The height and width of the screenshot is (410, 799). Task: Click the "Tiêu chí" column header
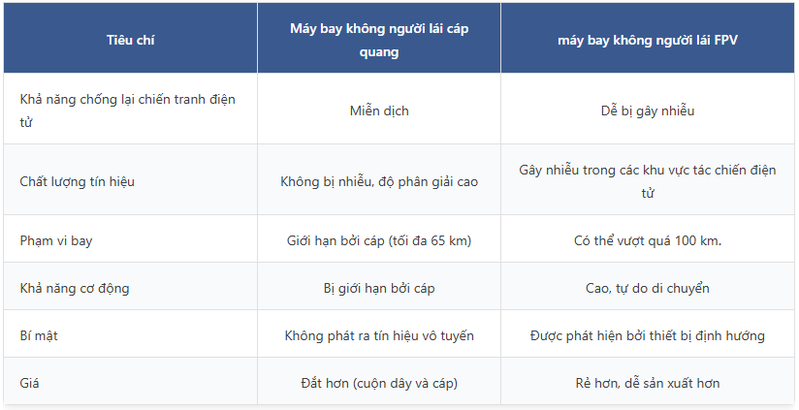pos(130,41)
